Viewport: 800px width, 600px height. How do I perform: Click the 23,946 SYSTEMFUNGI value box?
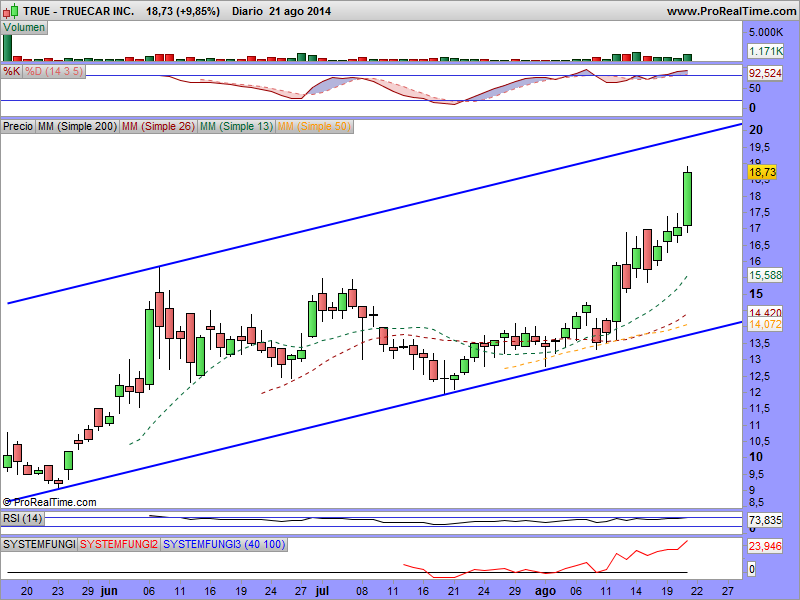coord(765,546)
